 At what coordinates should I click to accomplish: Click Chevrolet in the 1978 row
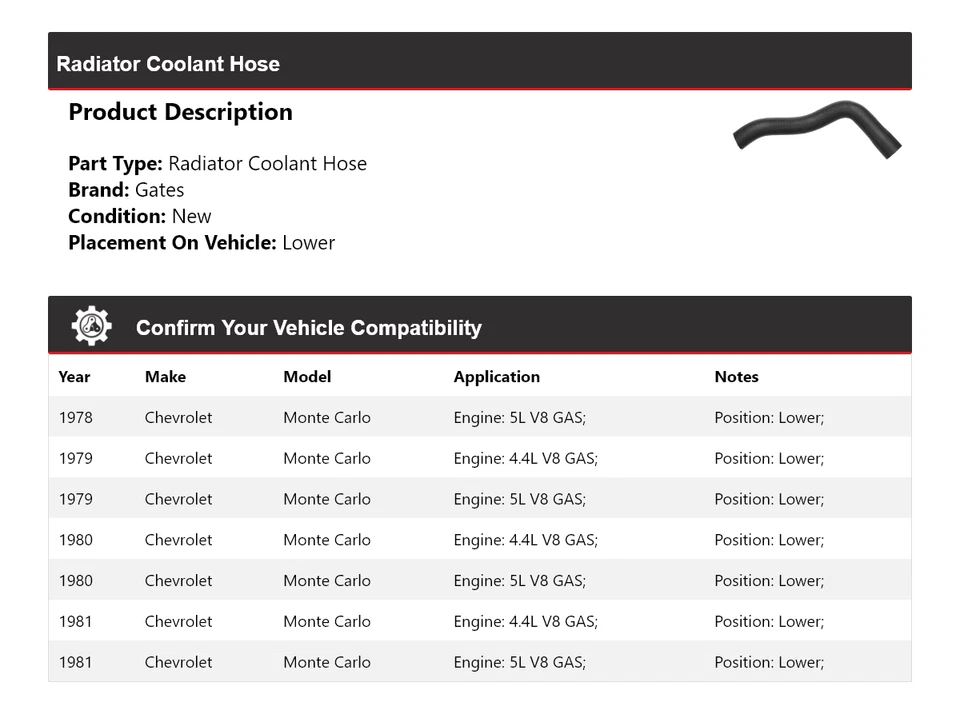178,418
